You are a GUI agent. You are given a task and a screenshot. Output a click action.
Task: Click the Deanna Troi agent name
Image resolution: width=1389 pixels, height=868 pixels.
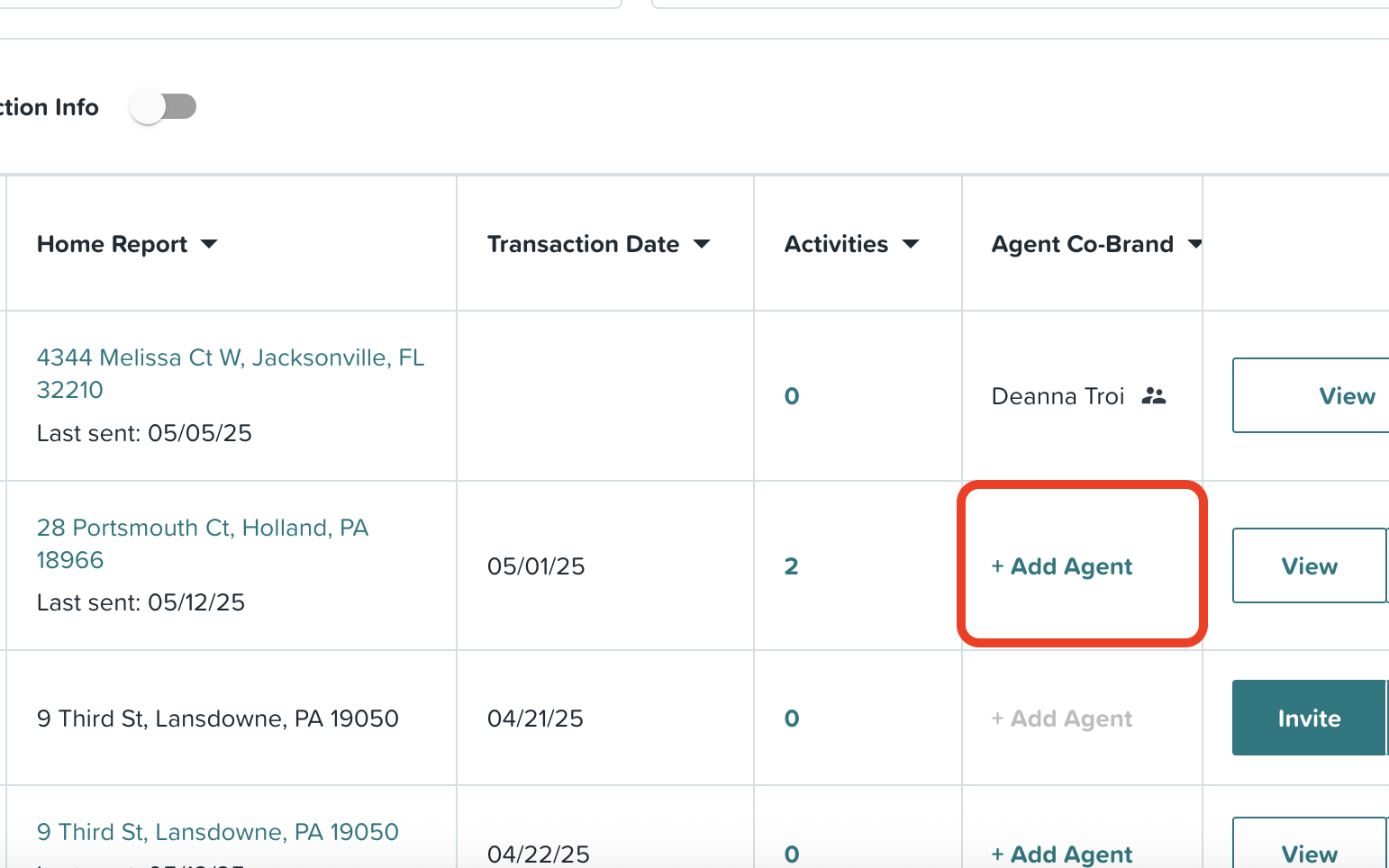point(1058,396)
